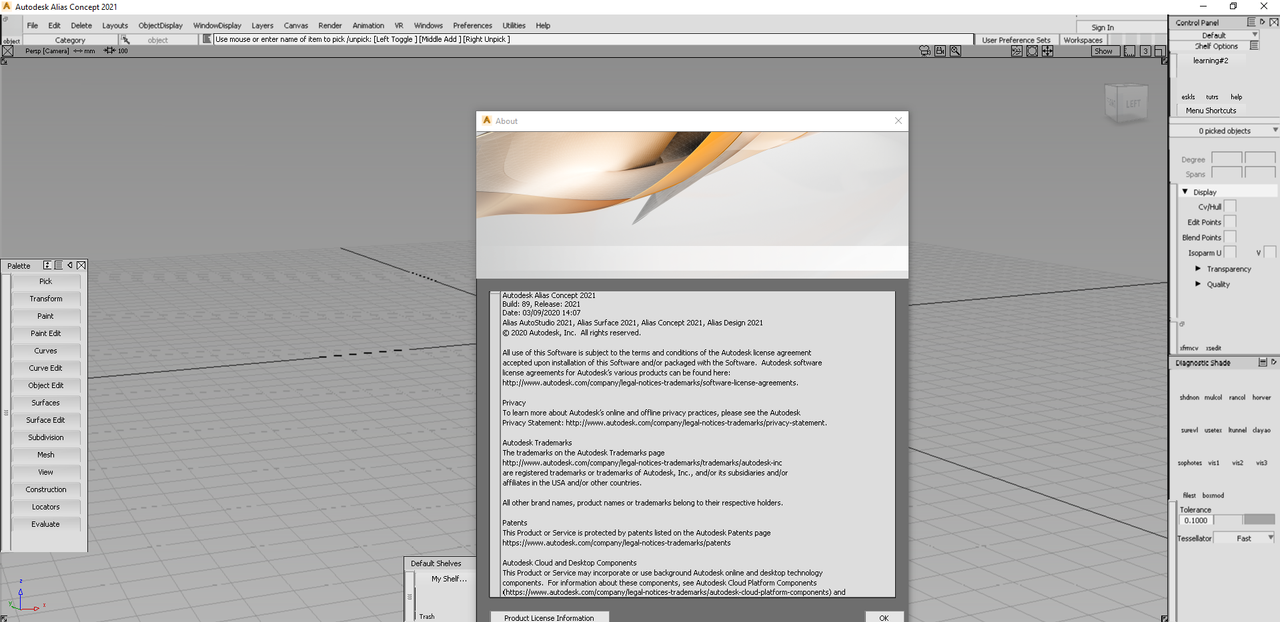Click the Product License Information button
The image size is (1280, 622).
549,617
